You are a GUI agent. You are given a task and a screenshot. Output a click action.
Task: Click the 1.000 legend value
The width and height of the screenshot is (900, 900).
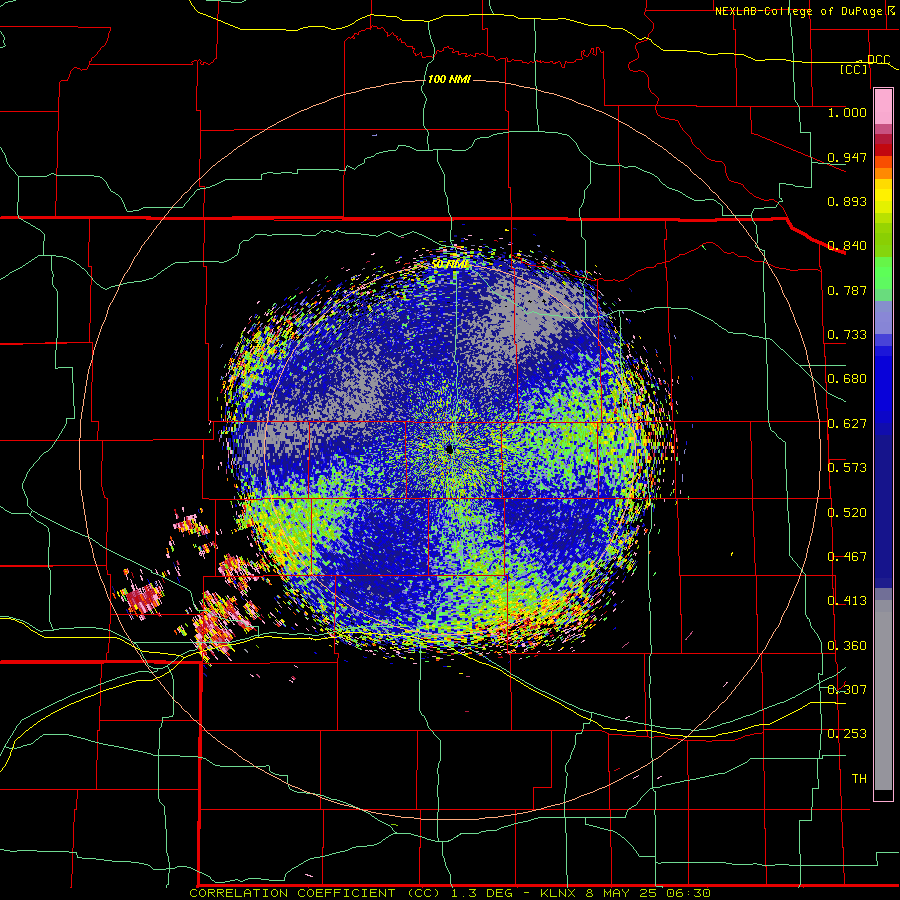(847, 112)
